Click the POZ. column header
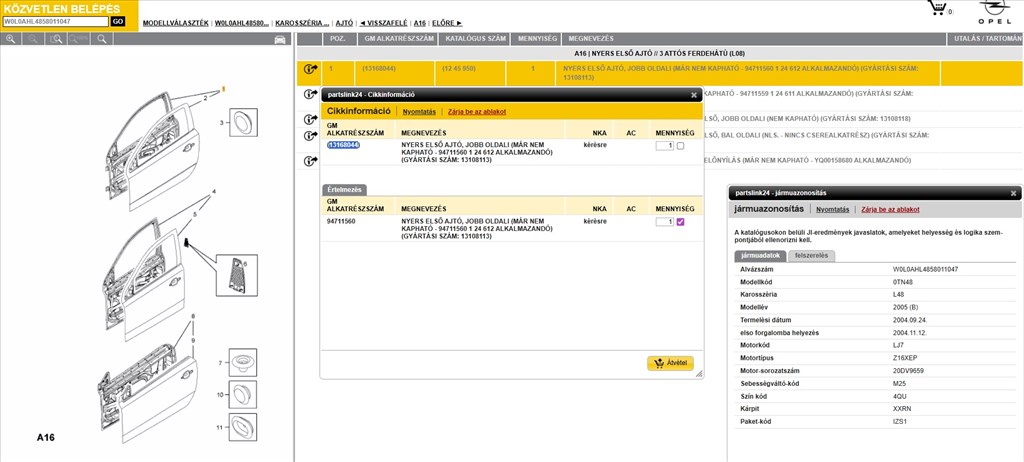 point(338,39)
